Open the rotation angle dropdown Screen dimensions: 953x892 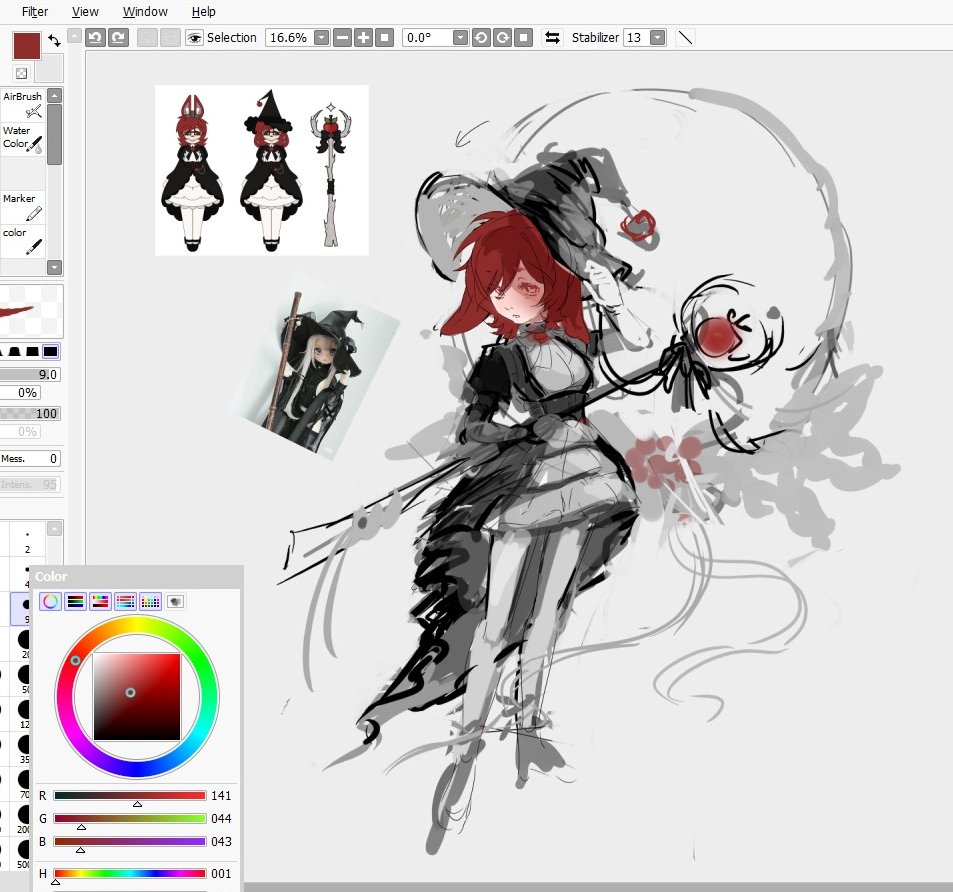click(x=460, y=38)
